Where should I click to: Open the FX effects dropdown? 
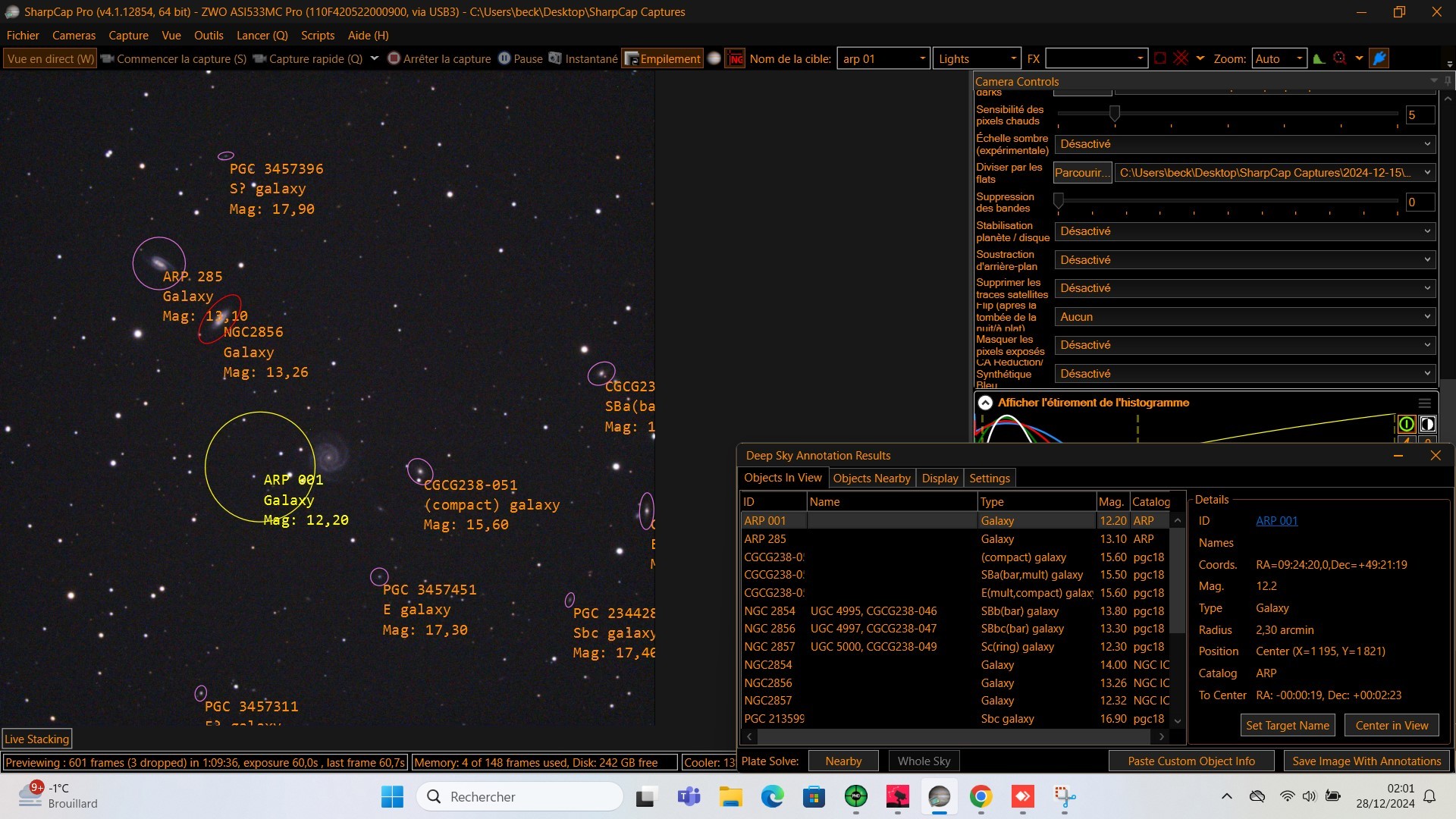[x=1096, y=58]
